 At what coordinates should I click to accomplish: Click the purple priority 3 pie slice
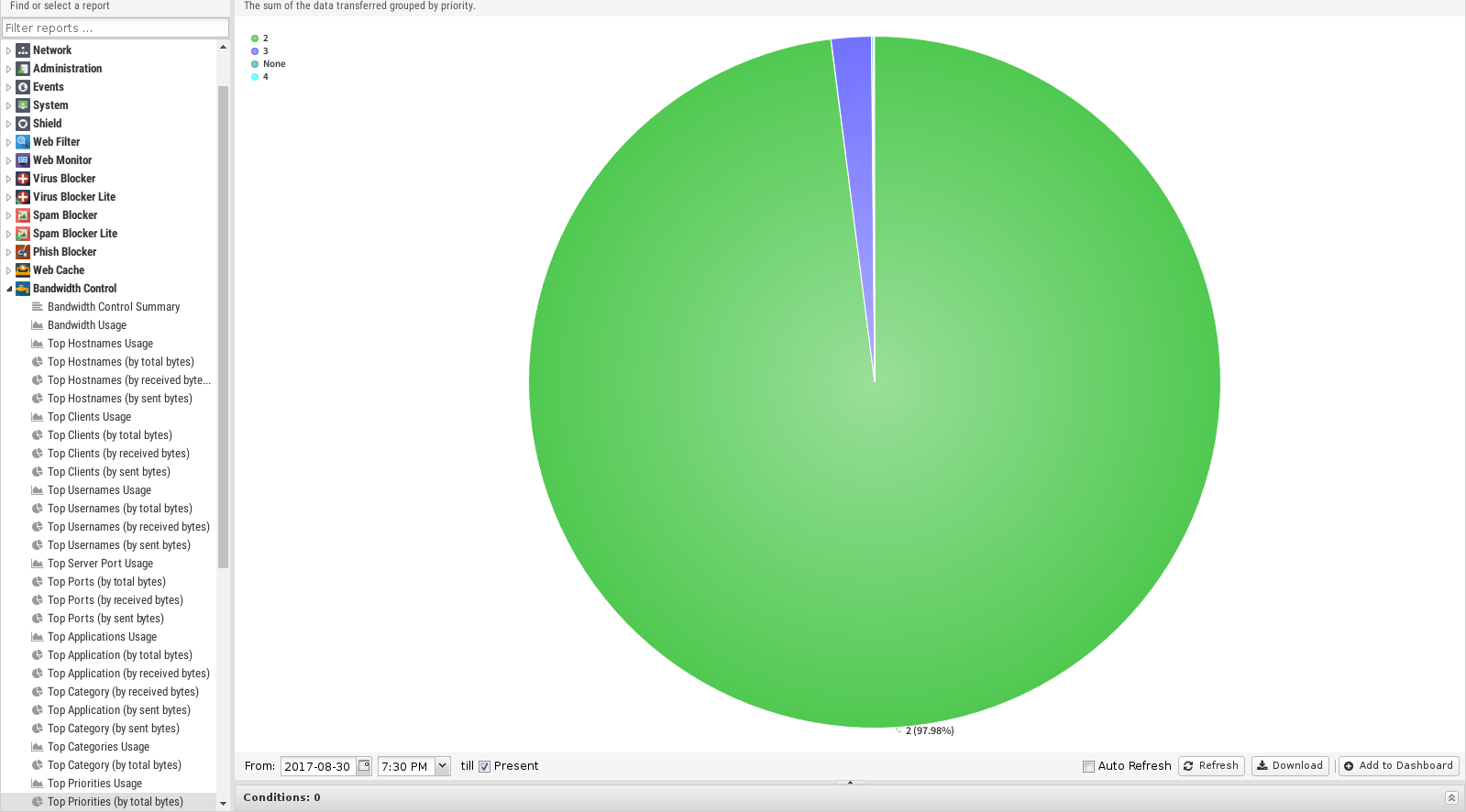point(857,137)
